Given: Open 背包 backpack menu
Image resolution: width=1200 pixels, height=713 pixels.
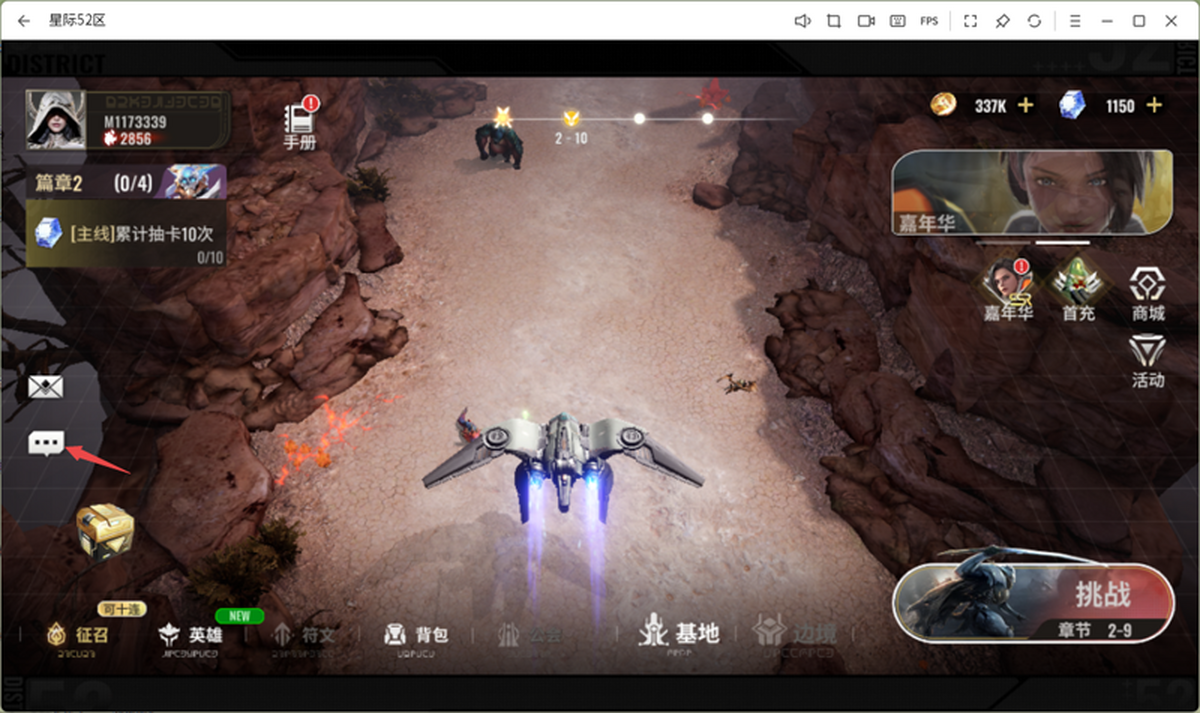Looking at the screenshot, I should pos(416,636).
